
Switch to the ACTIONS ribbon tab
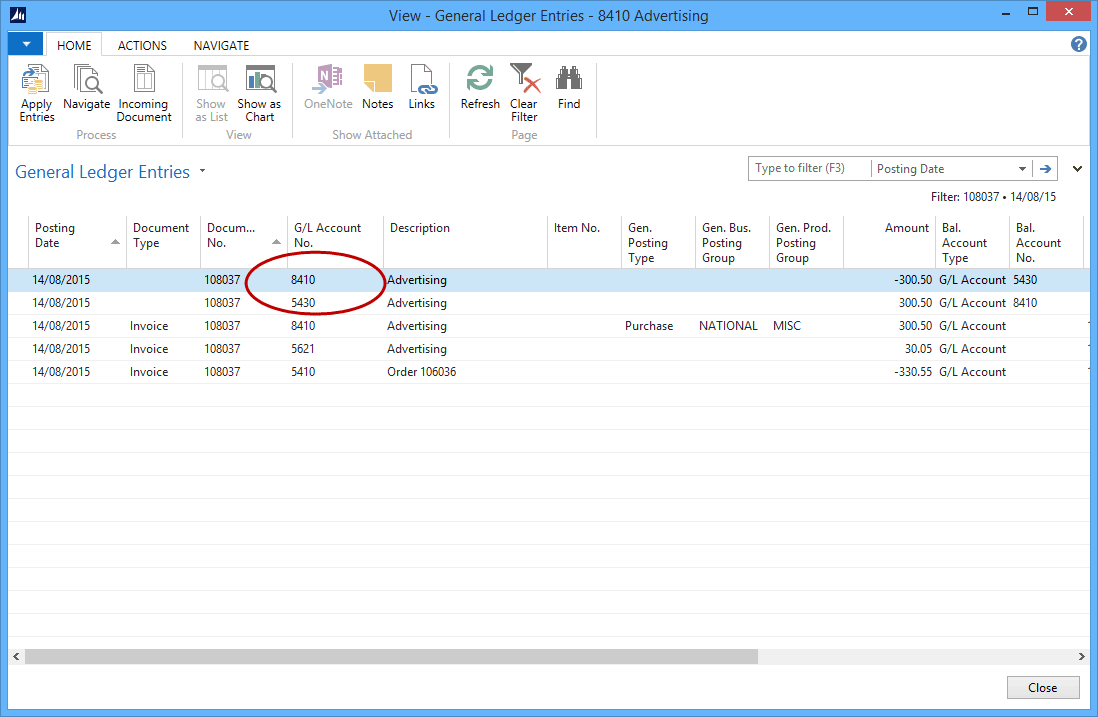click(142, 46)
